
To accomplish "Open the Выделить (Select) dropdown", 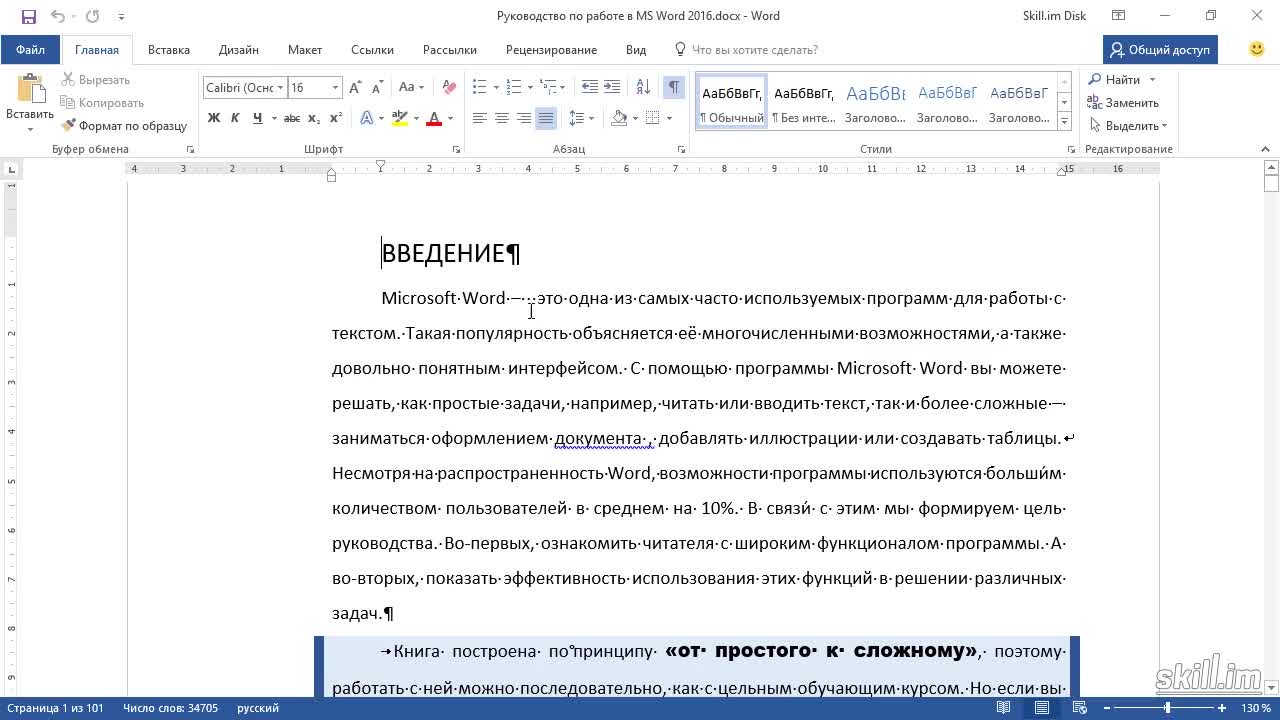I will pos(1129,126).
